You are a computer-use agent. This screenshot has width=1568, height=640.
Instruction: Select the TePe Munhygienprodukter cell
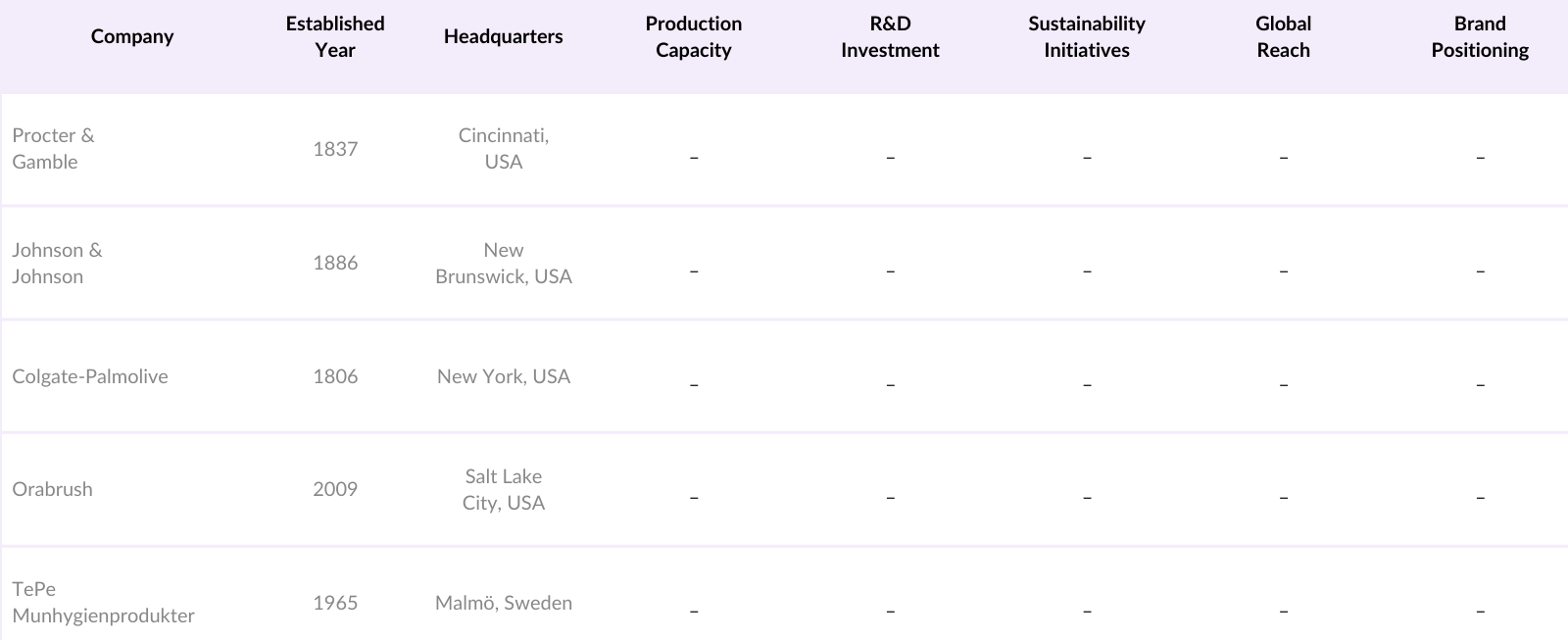(103, 603)
